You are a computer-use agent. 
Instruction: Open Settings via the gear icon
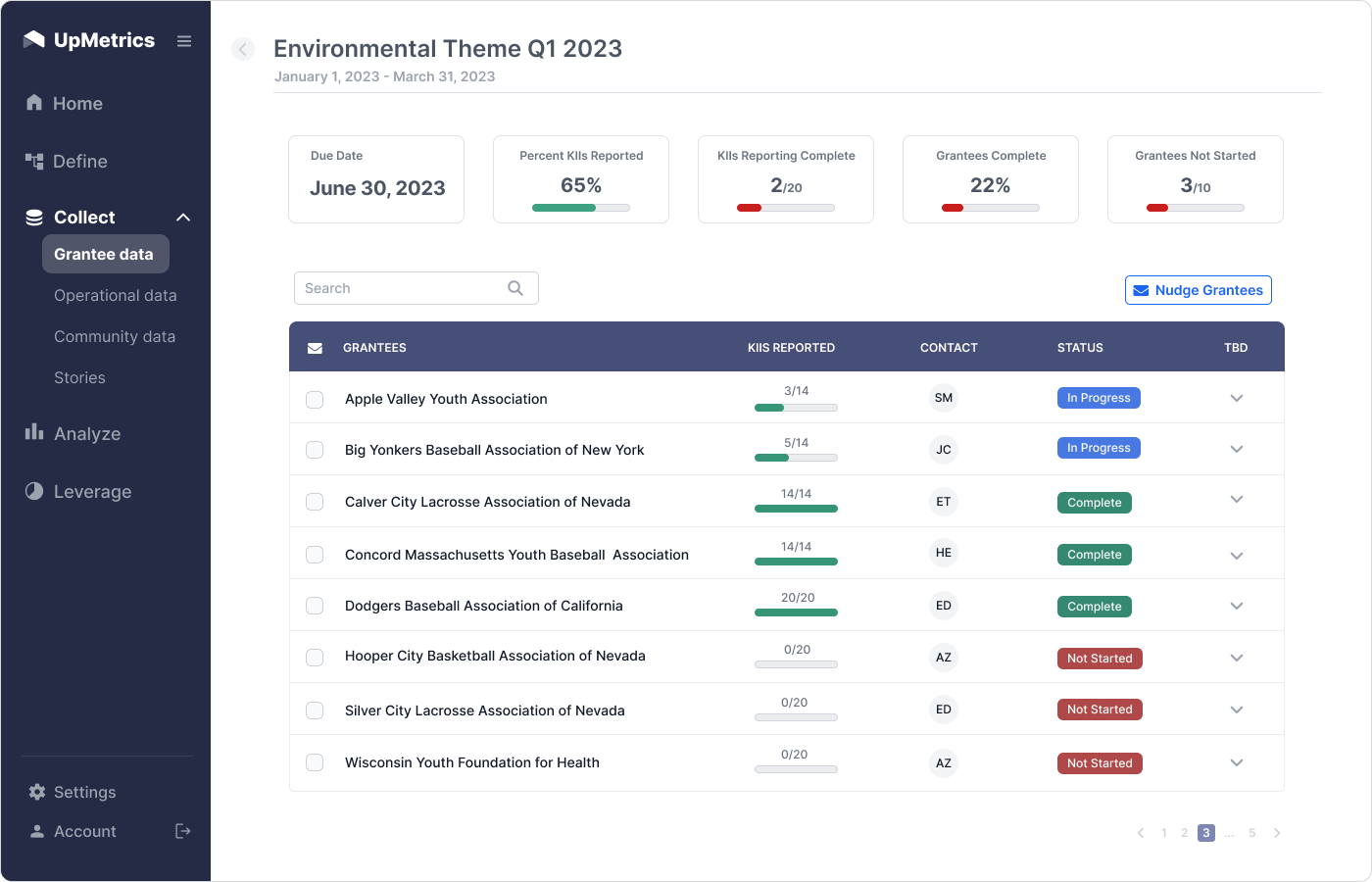click(37, 792)
